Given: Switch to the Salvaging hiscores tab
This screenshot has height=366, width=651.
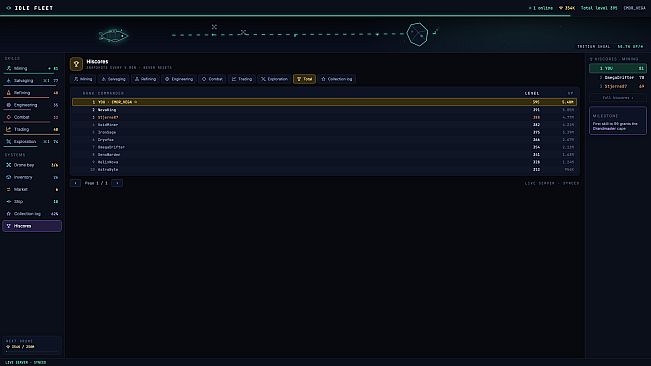Looking at the screenshot, I should pyautogui.click(x=113, y=79).
